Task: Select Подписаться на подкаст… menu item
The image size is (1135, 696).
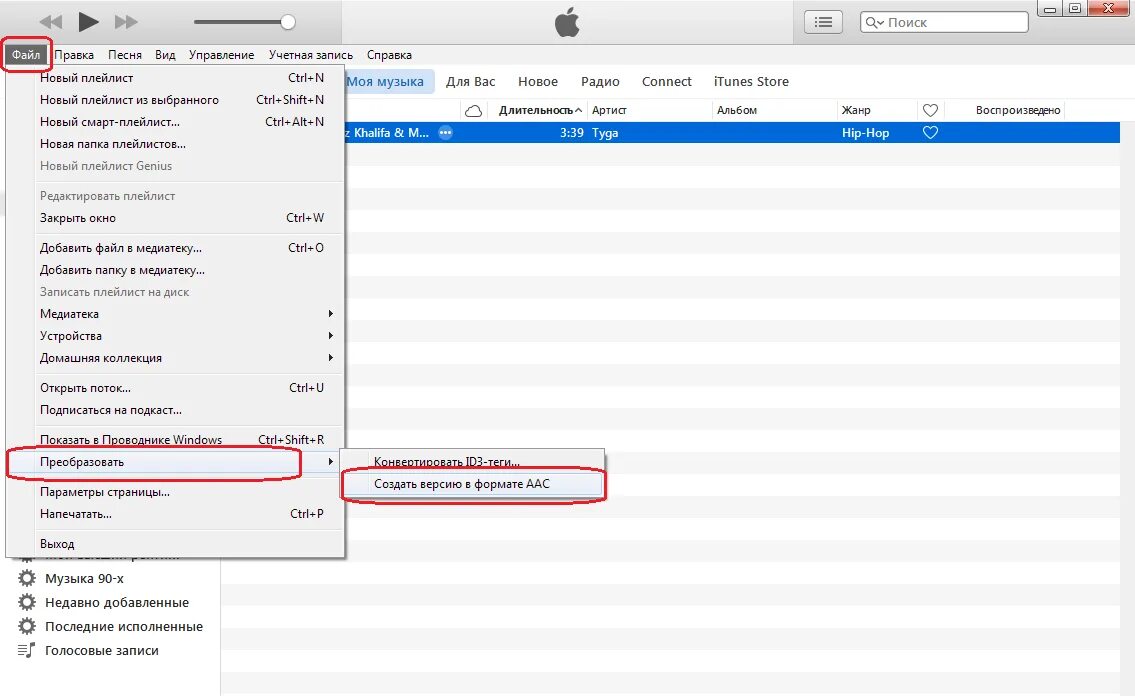Action: tap(174, 410)
